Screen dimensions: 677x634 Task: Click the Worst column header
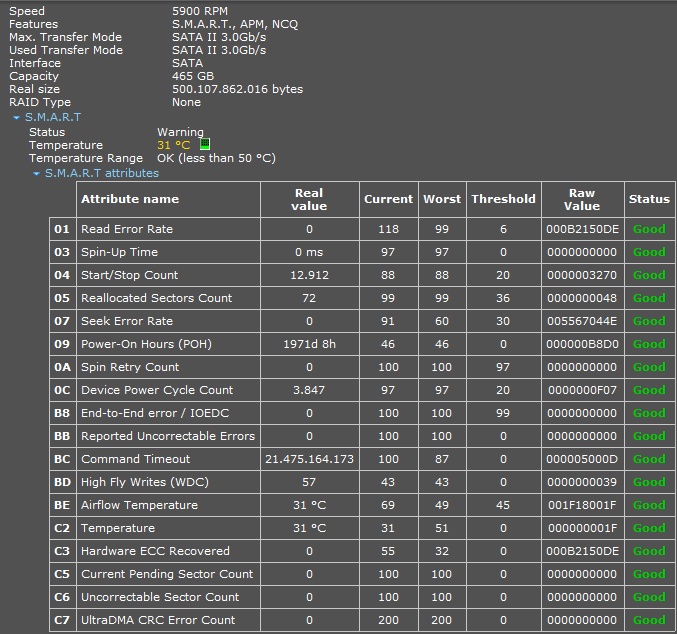point(442,199)
